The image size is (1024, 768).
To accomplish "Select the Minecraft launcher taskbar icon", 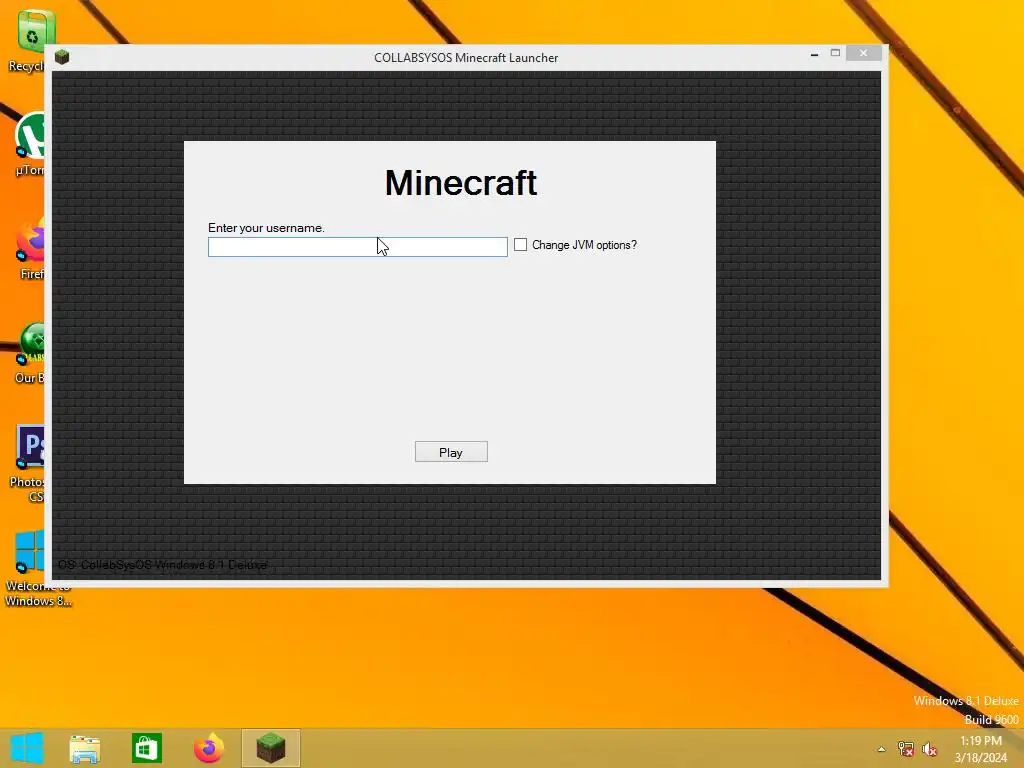I will point(270,748).
